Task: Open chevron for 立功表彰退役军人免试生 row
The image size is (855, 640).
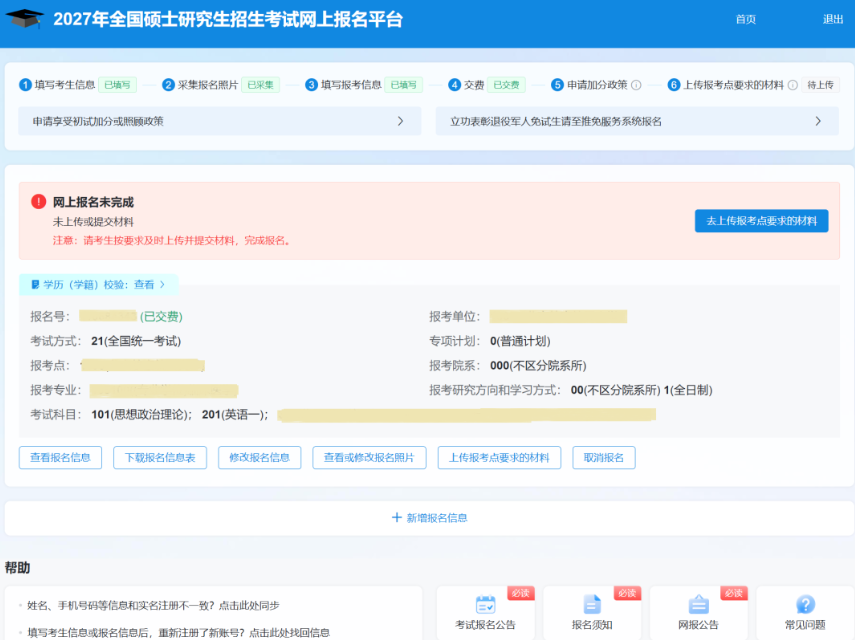Action: [817, 121]
